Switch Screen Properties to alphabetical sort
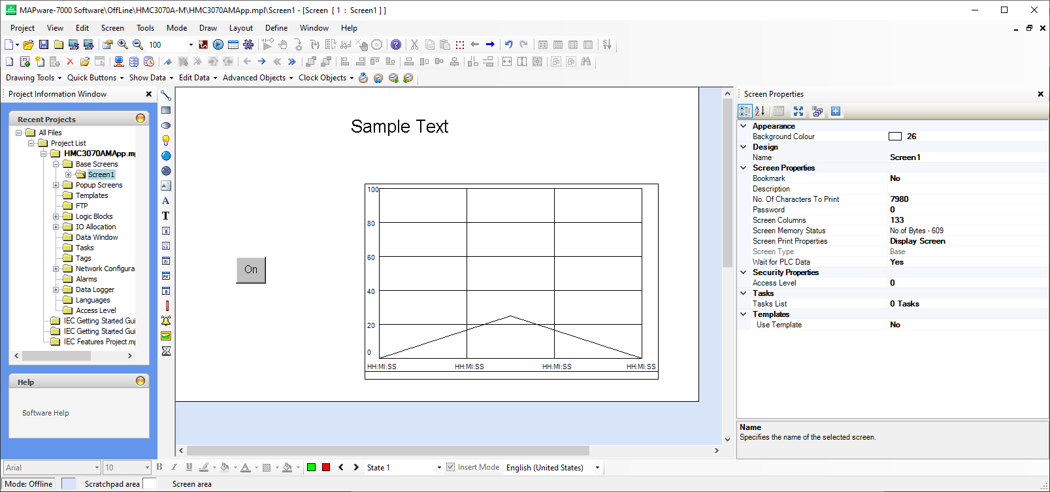 click(760, 111)
